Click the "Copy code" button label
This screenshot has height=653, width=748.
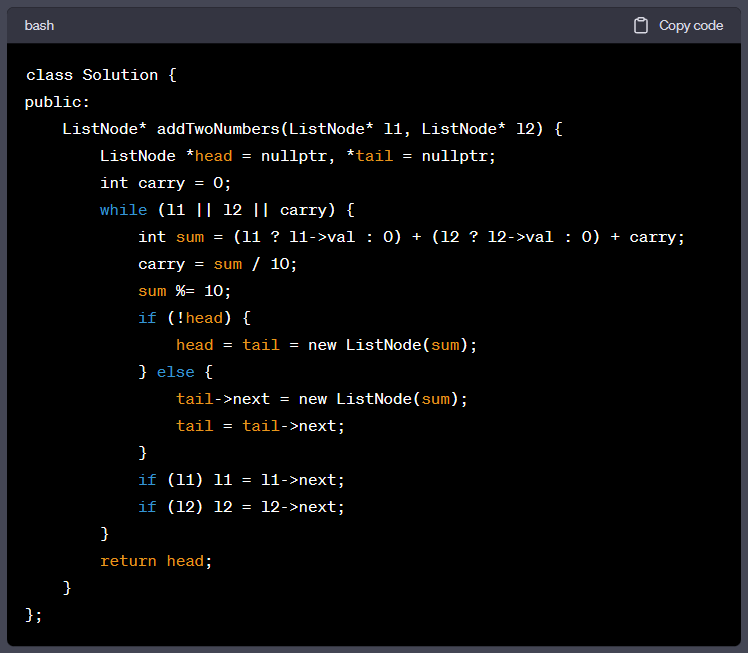point(691,25)
